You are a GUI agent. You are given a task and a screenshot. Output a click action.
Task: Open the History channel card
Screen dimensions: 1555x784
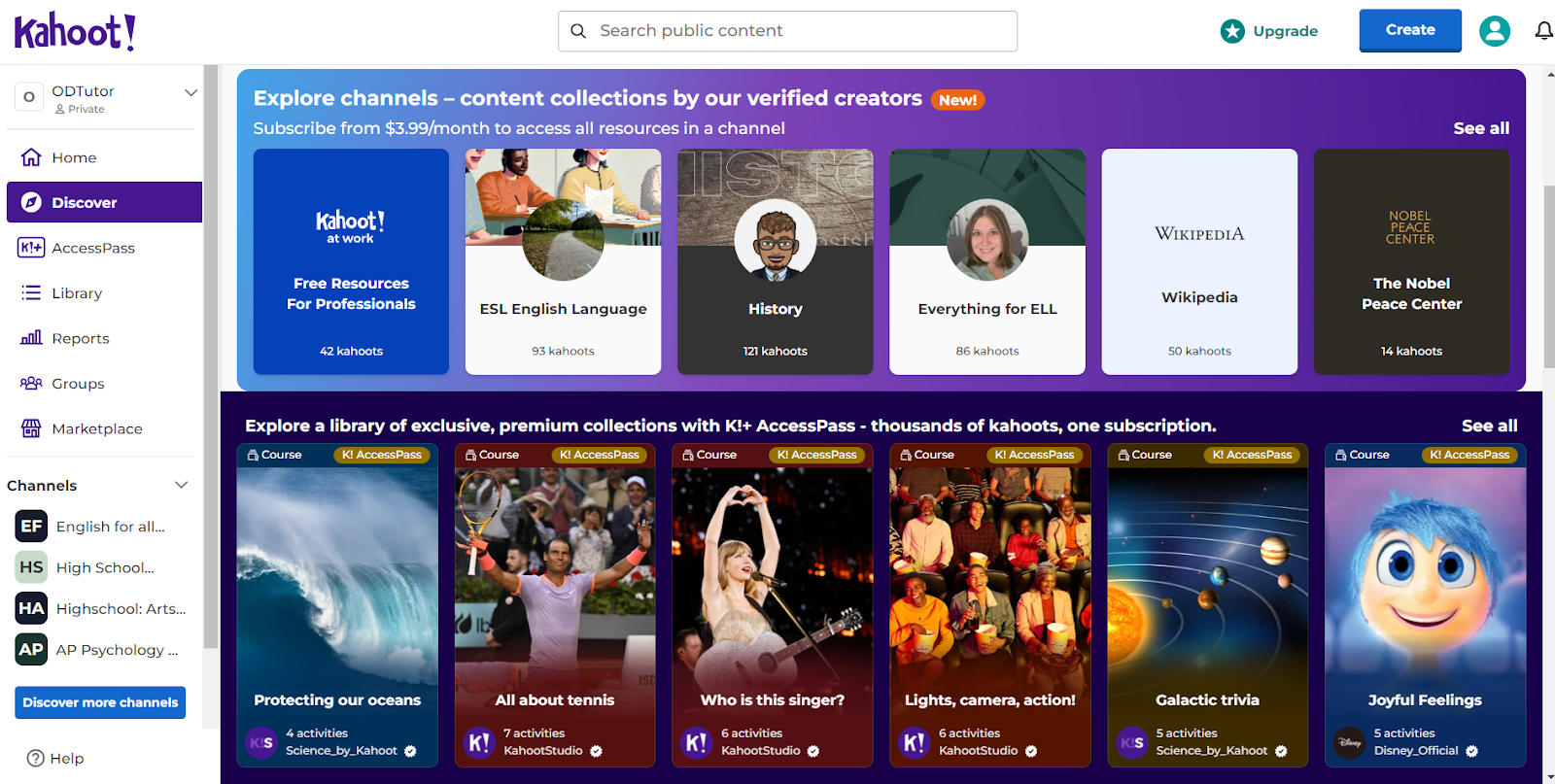click(775, 261)
